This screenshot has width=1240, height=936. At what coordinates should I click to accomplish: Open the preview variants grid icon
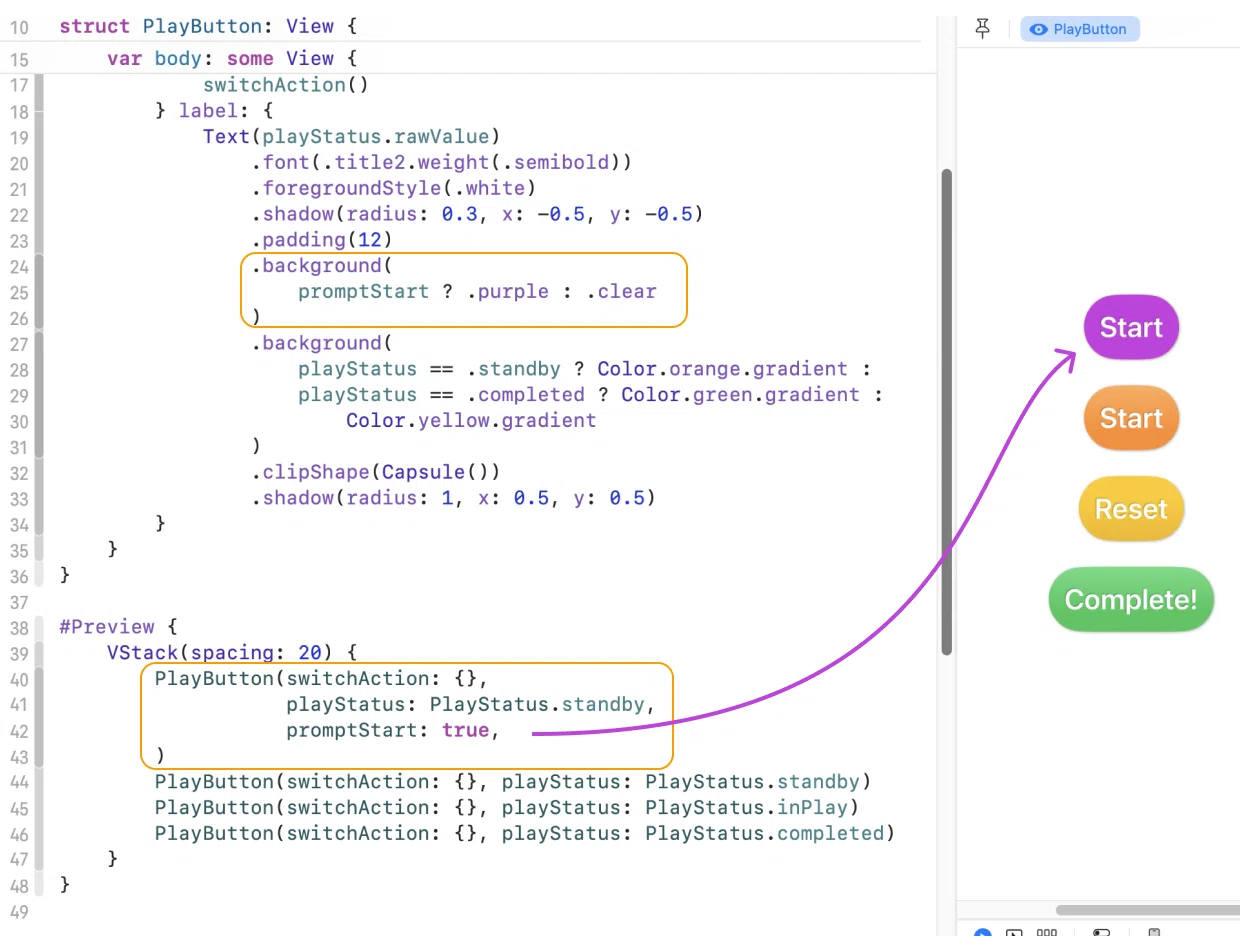[x=1046, y=933]
